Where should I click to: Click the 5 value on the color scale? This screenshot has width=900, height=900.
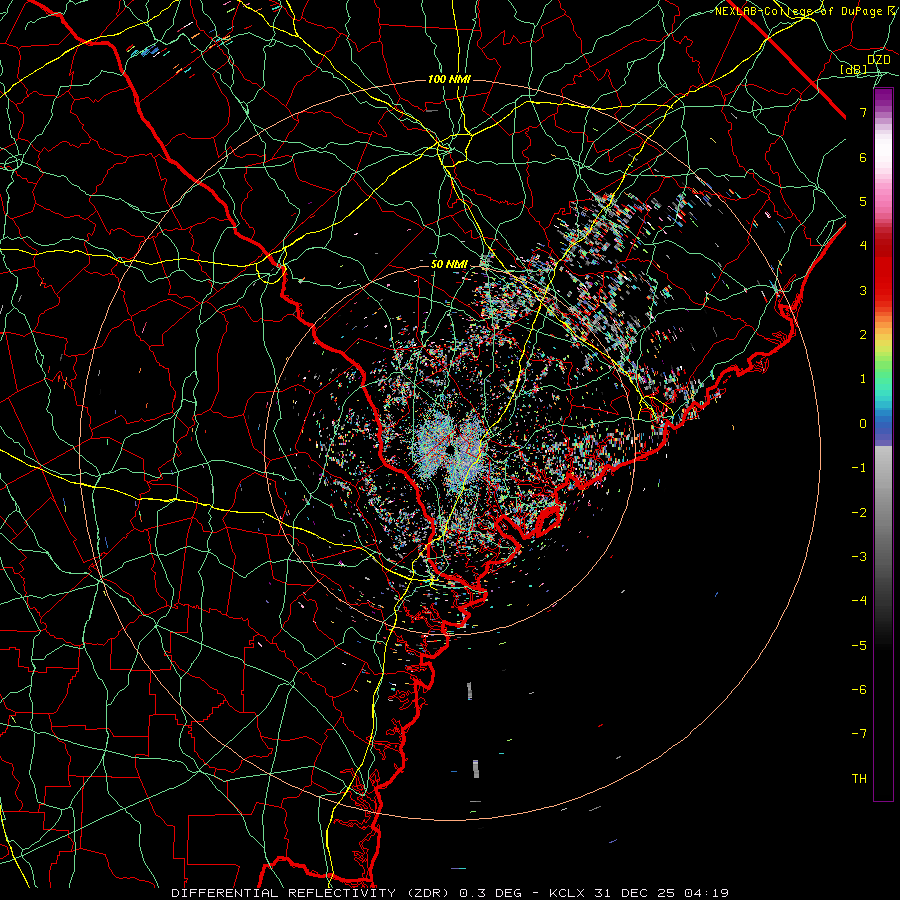863,201
